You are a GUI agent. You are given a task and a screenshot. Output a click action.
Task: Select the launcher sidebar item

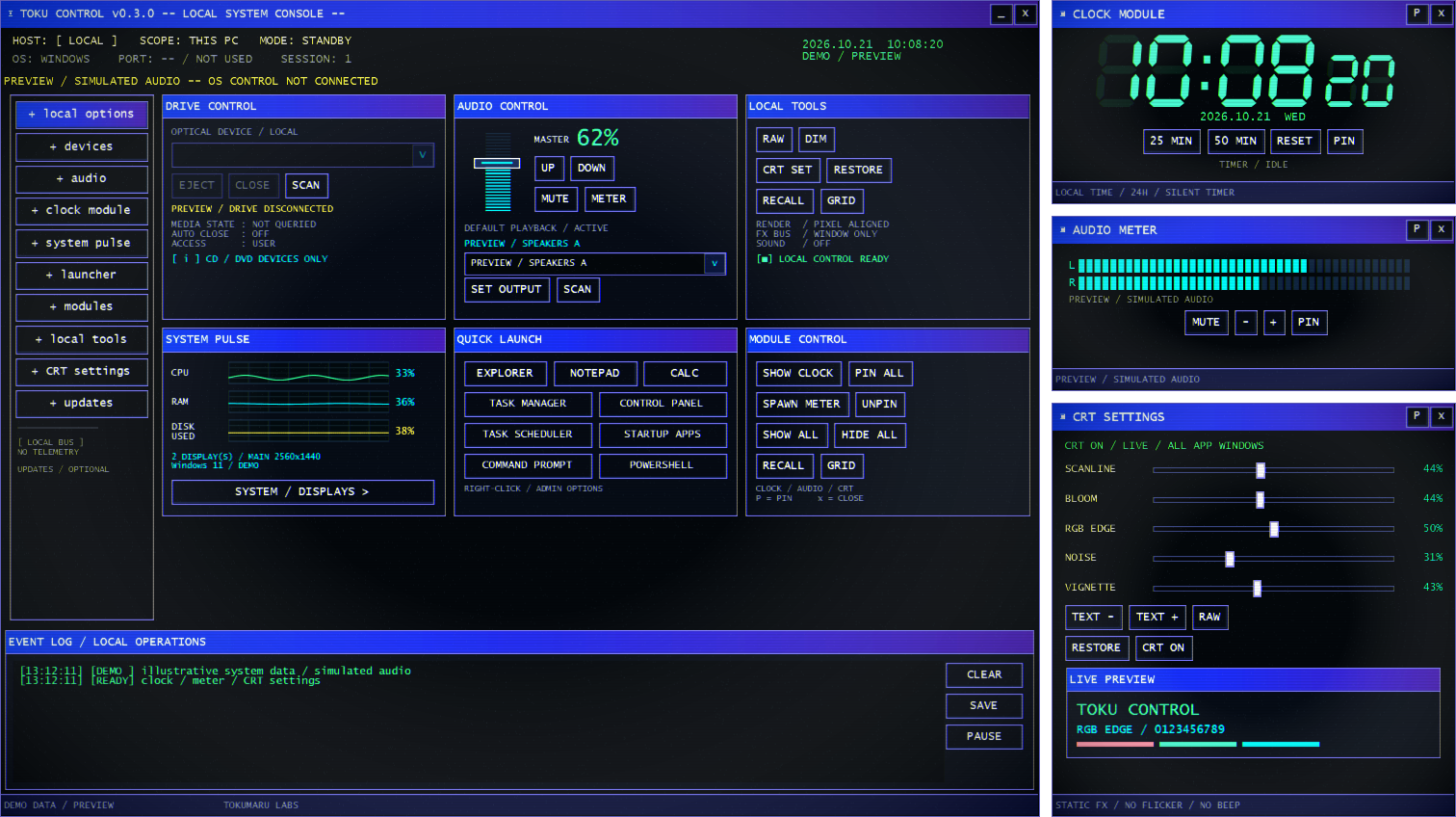(x=82, y=275)
